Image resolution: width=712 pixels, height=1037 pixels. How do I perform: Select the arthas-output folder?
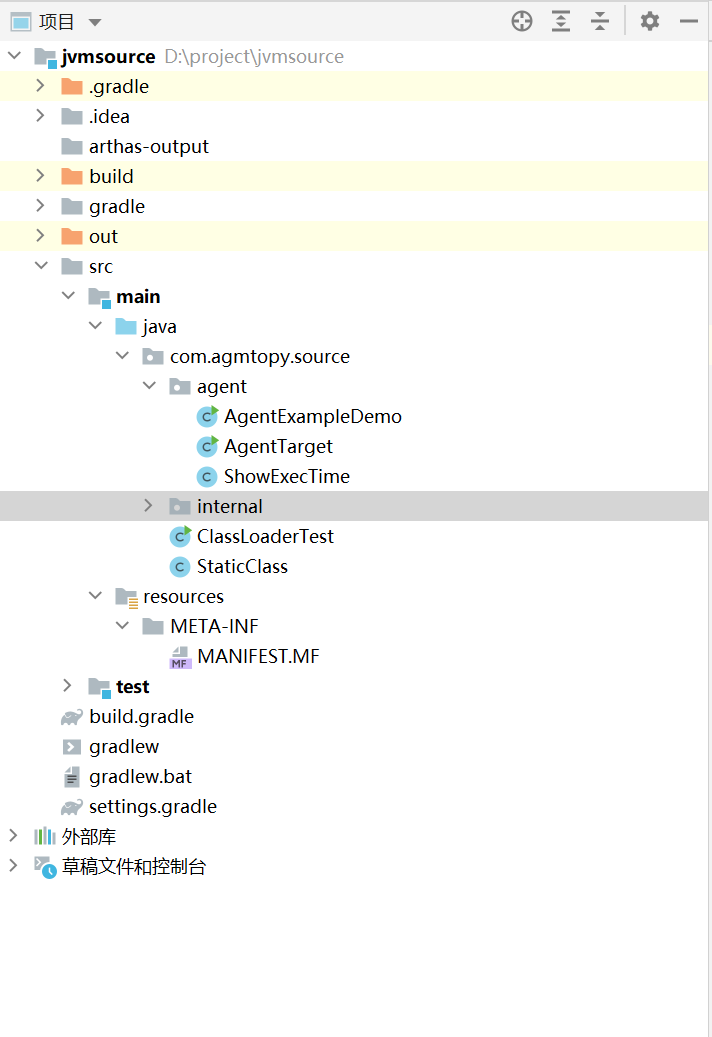(x=148, y=147)
